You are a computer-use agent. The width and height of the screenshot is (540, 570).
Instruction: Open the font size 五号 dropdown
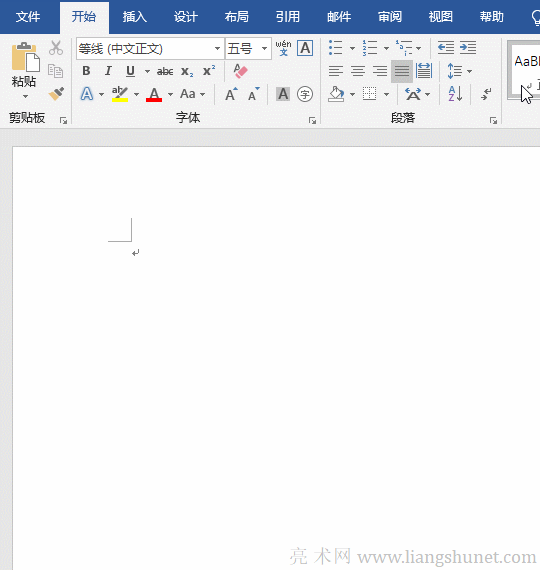(264, 48)
